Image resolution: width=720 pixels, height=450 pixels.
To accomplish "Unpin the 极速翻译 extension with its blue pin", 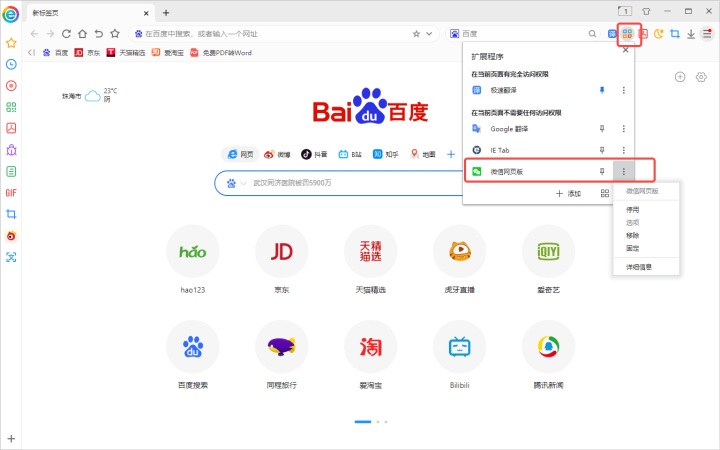I will [x=602, y=90].
